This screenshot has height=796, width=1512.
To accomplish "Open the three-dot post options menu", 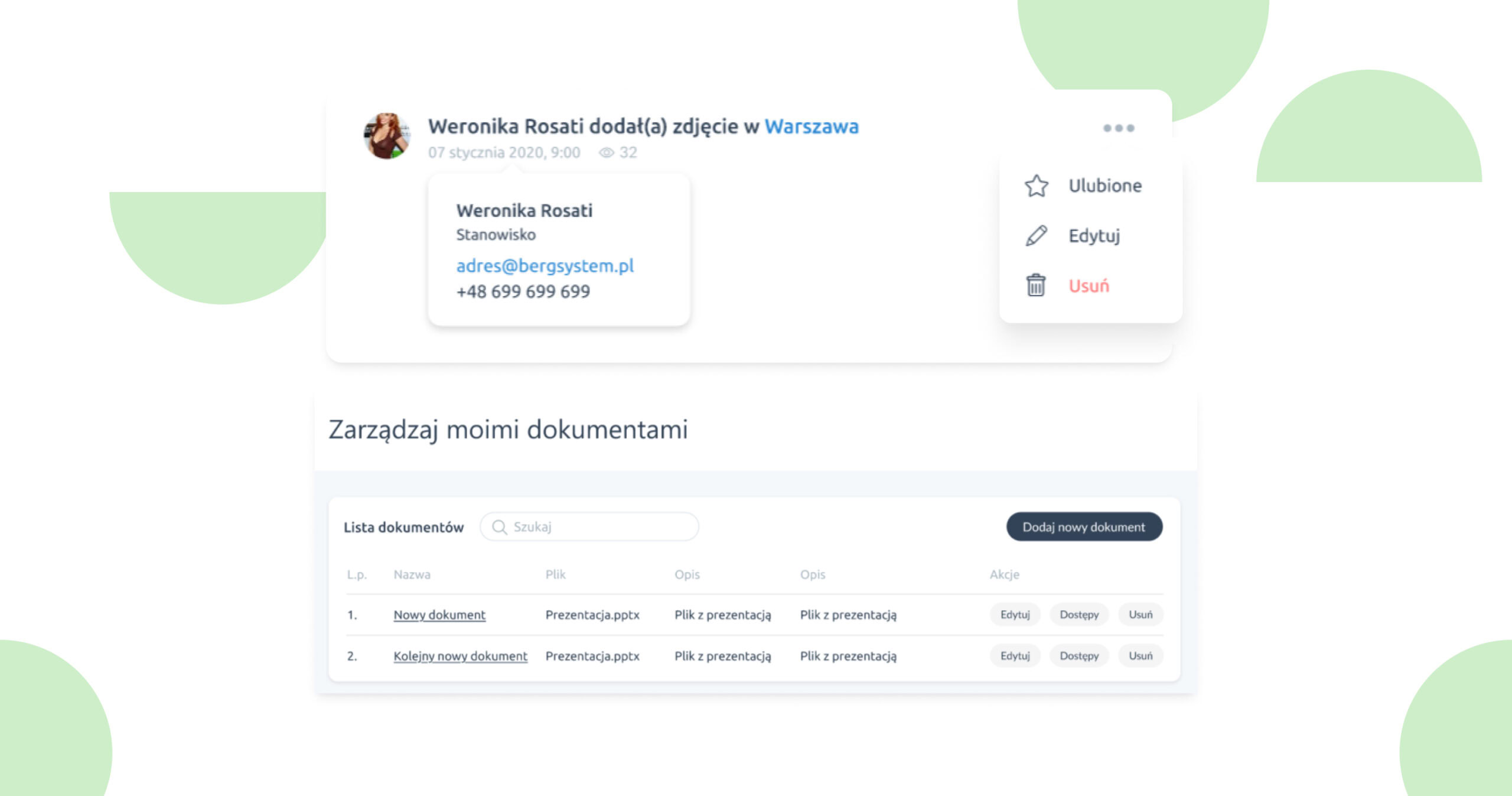I will [x=1119, y=128].
